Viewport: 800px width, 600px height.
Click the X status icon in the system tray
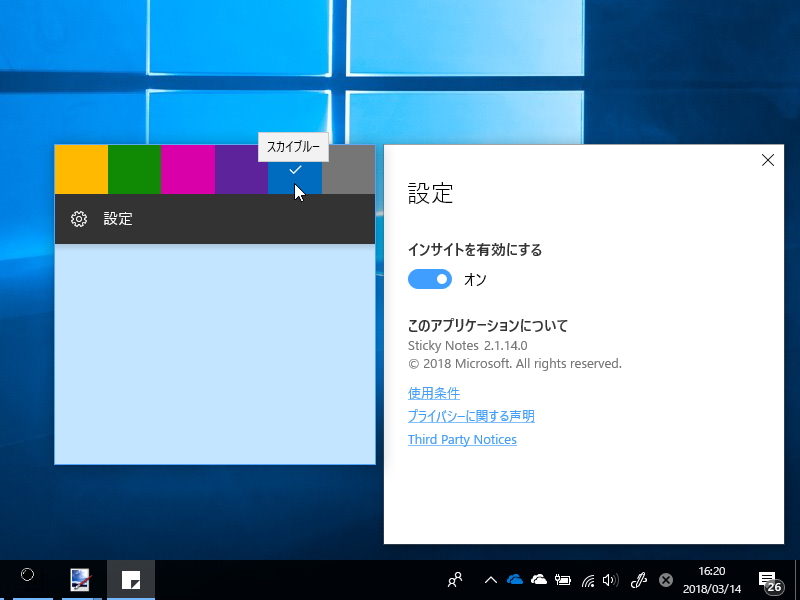666,579
